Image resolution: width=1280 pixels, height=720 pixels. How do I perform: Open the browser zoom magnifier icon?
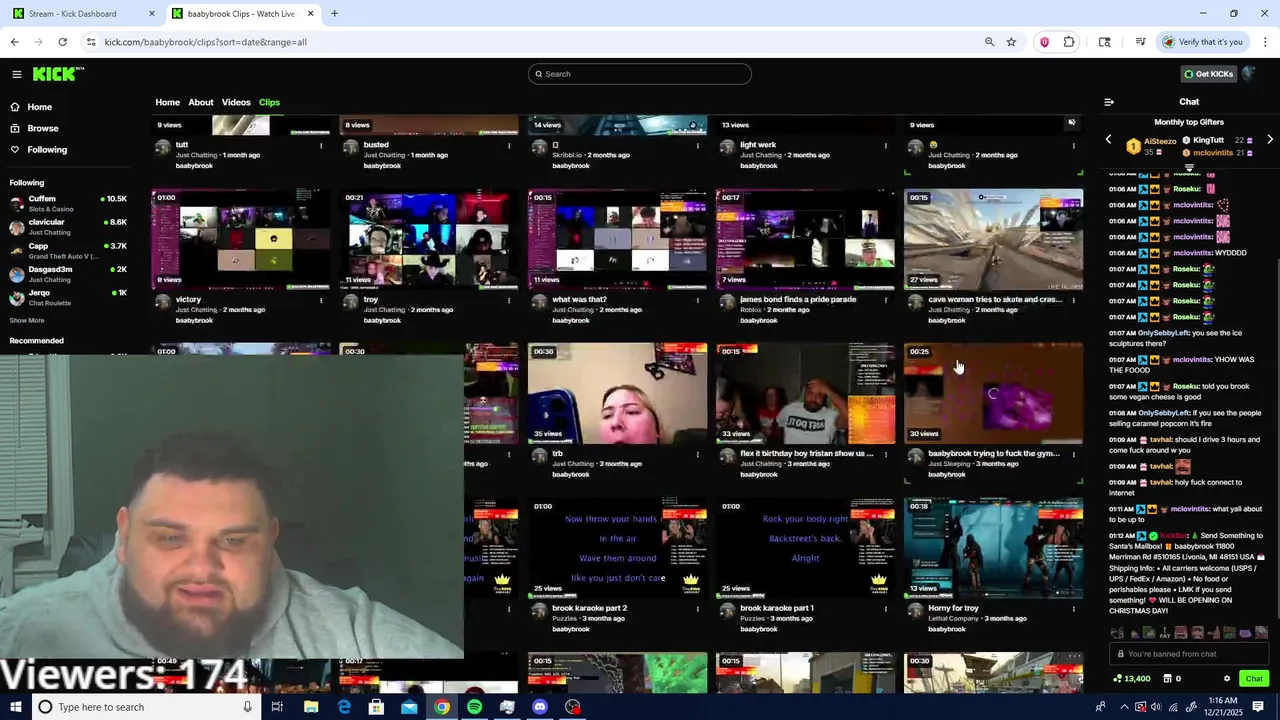pos(989,42)
